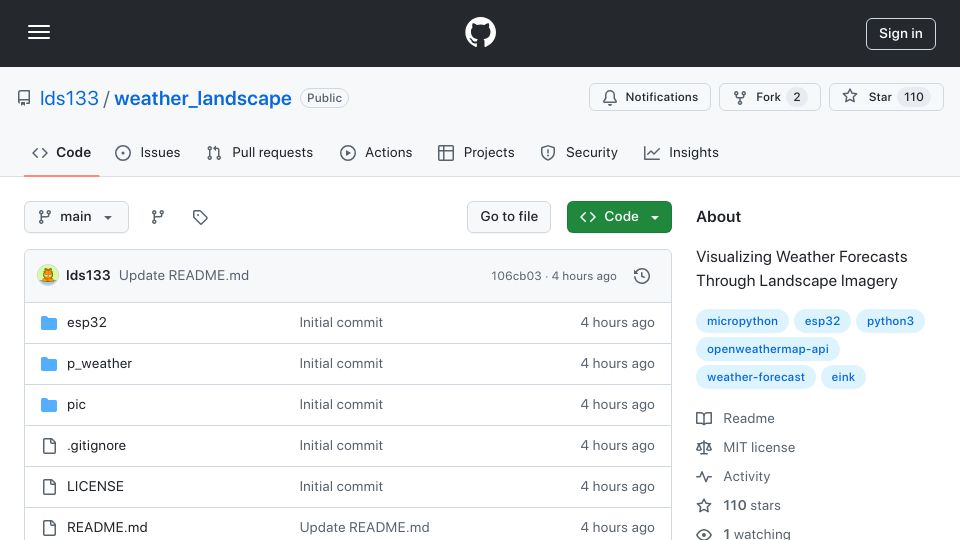
Task: Open Initial commit message for pic row
Action: [x=341, y=405]
